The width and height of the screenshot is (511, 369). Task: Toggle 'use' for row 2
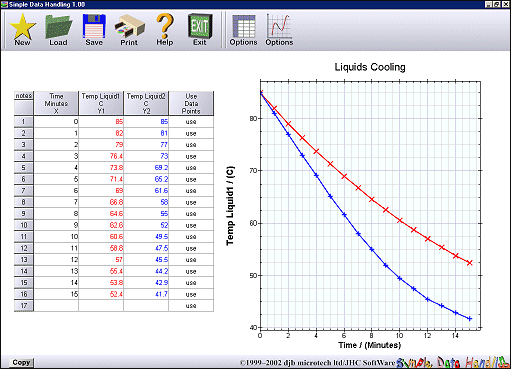pos(191,133)
